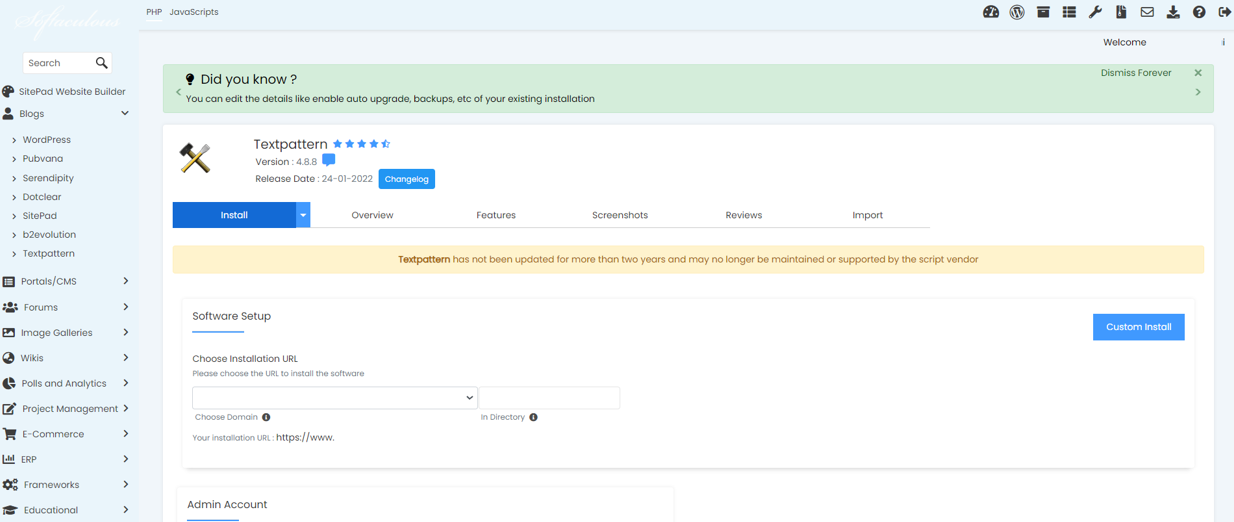Expand the Image Galleries category

[125, 333]
